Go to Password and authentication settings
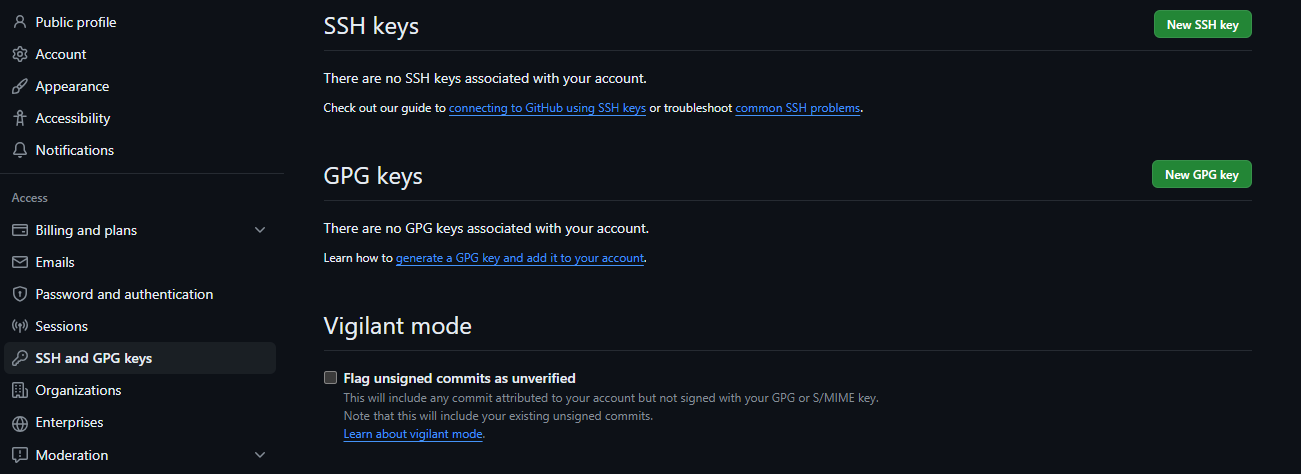 [x=124, y=294]
